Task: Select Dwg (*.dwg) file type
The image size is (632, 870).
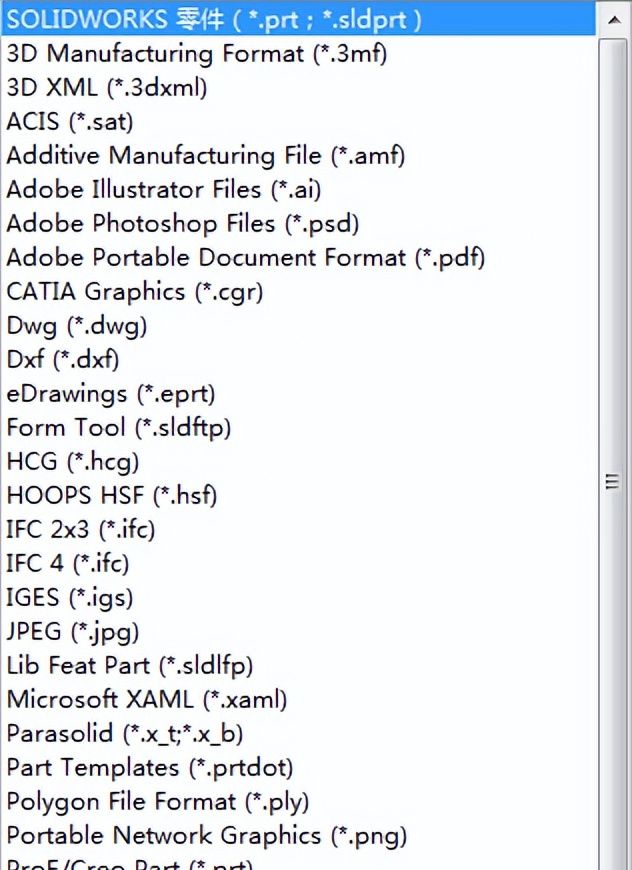Action: coord(77,325)
